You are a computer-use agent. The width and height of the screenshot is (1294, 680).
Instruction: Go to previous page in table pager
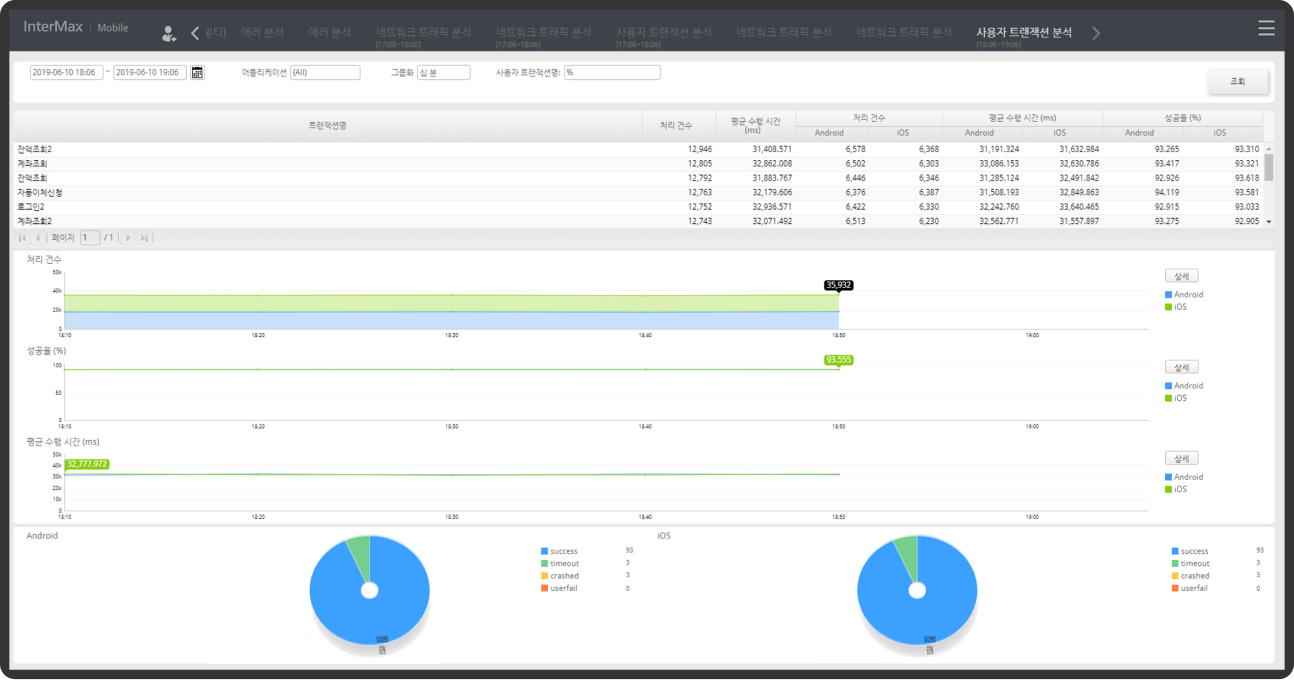38,238
